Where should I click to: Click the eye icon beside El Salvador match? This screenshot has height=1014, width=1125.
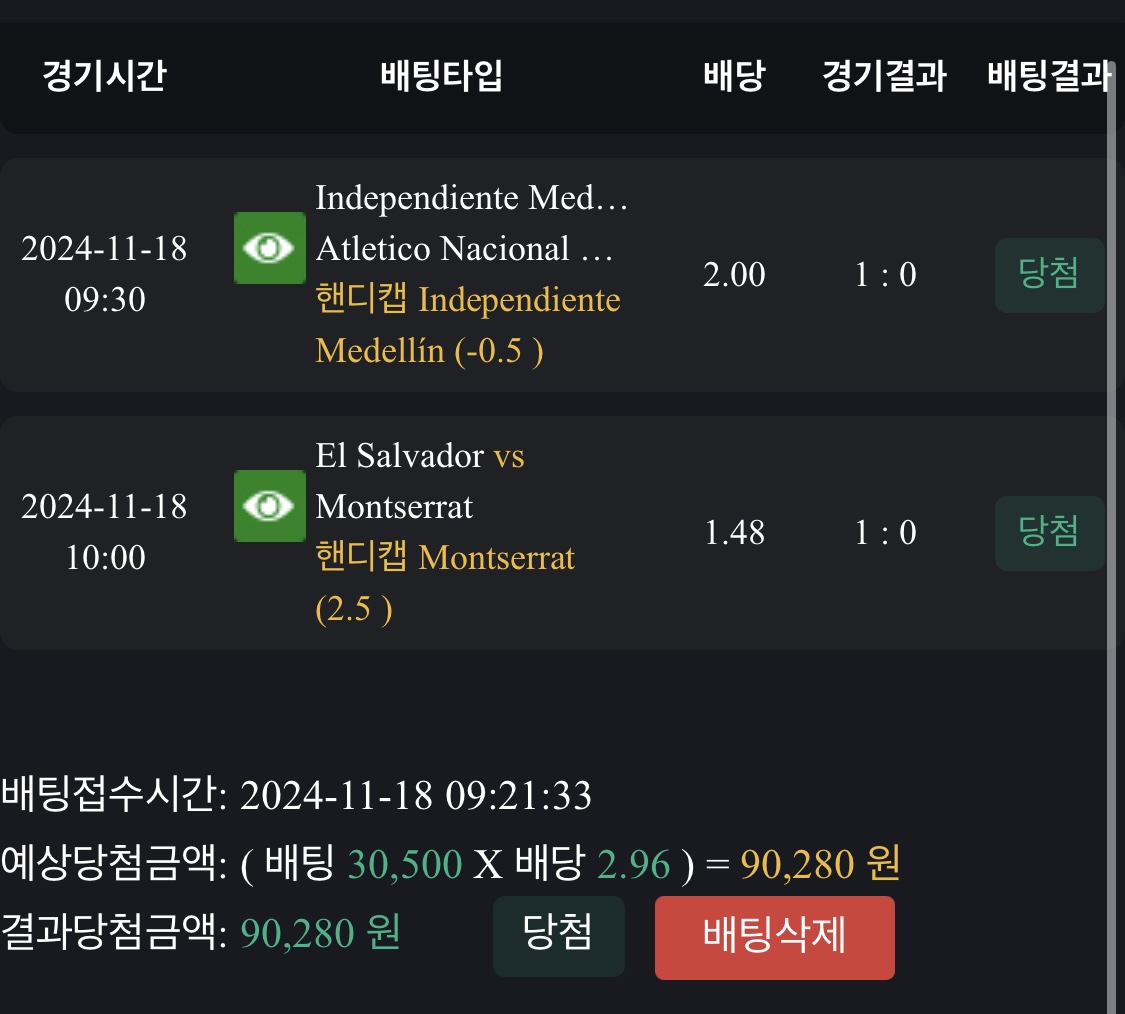[x=269, y=506]
